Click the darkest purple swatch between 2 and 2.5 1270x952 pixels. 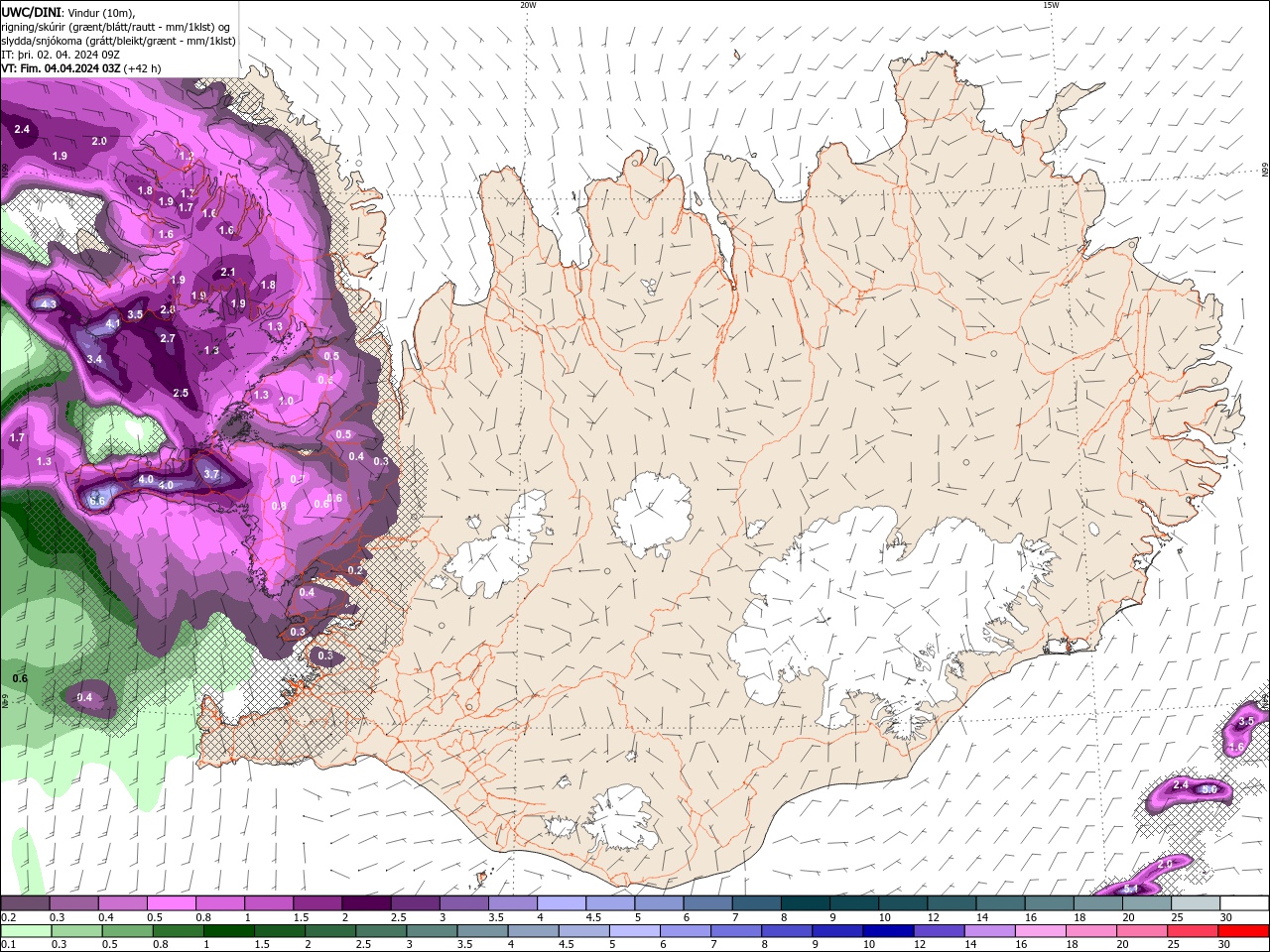(x=366, y=903)
